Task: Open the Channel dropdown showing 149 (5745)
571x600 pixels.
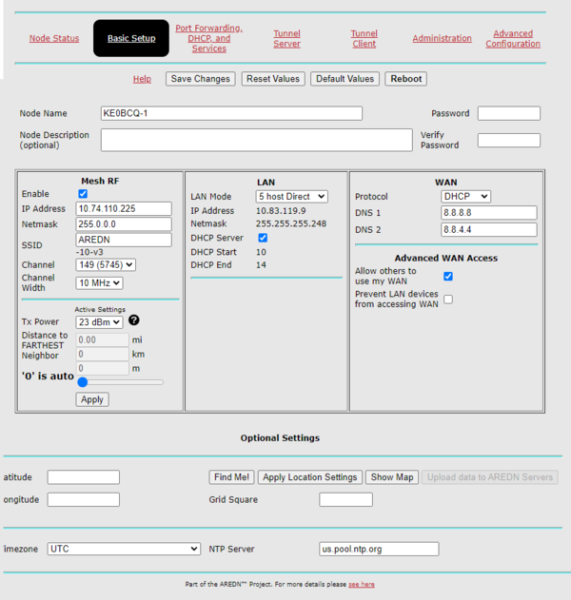Action: (x=106, y=265)
